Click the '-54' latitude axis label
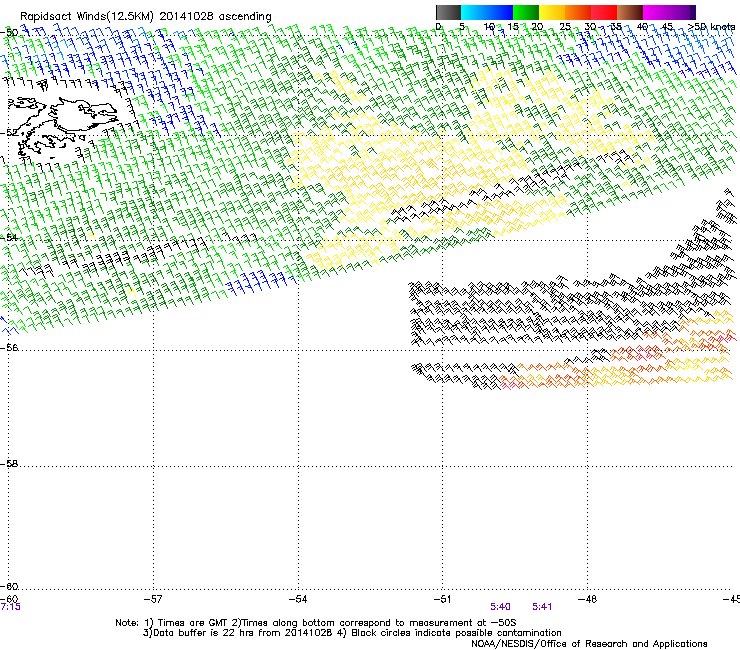 tap(9, 237)
